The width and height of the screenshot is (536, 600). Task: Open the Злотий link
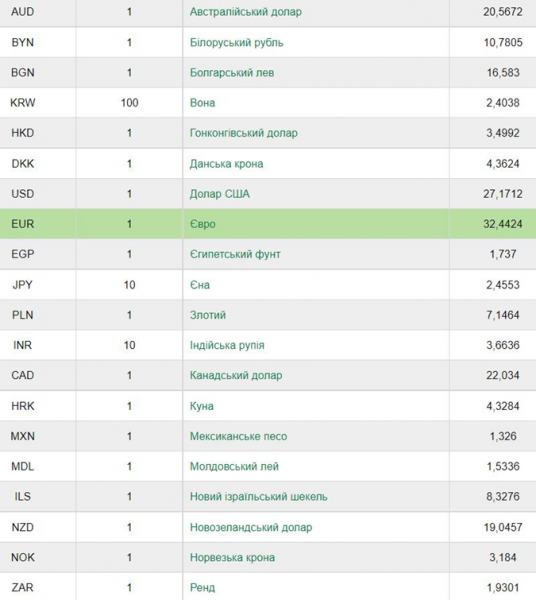[208, 315]
